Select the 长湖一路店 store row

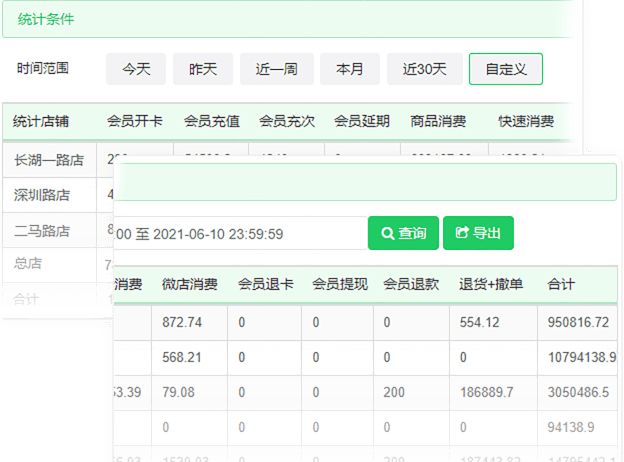(x=49, y=159)
